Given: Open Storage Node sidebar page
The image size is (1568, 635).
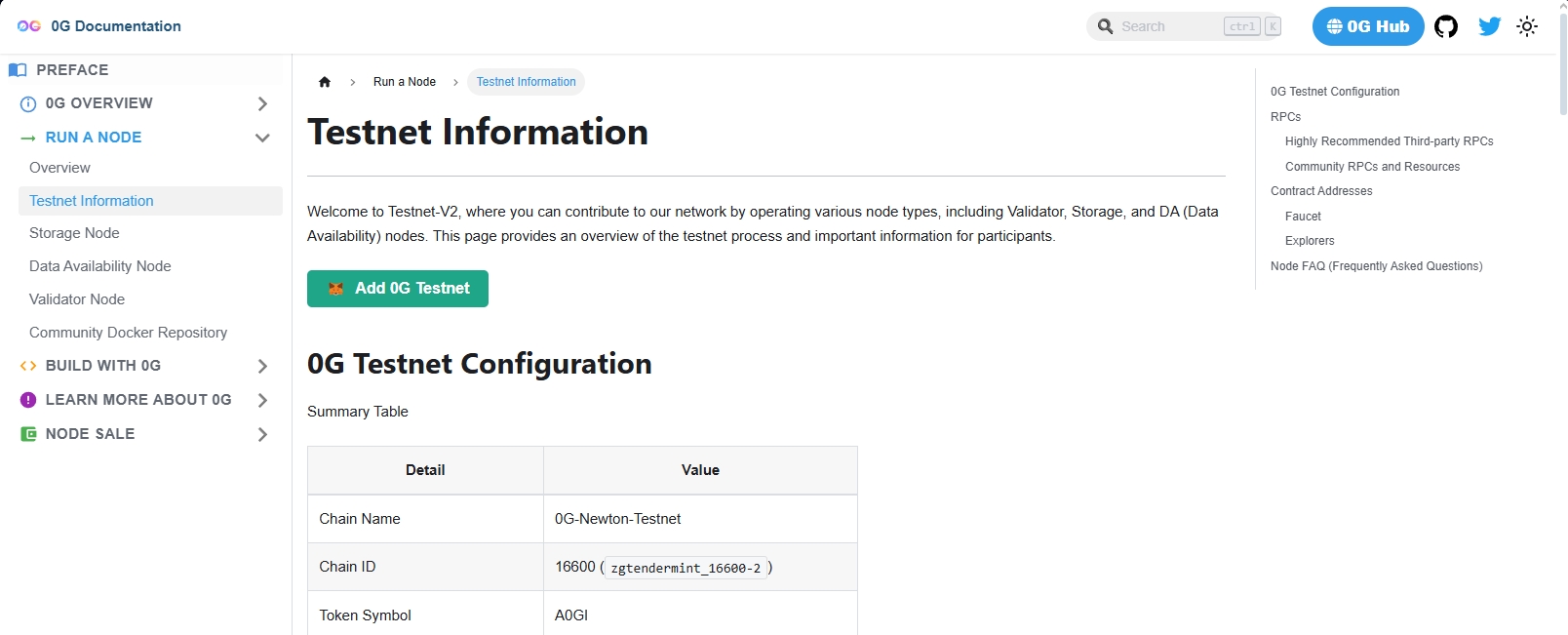Looking at the screenshot, I should tap(74, 233).
